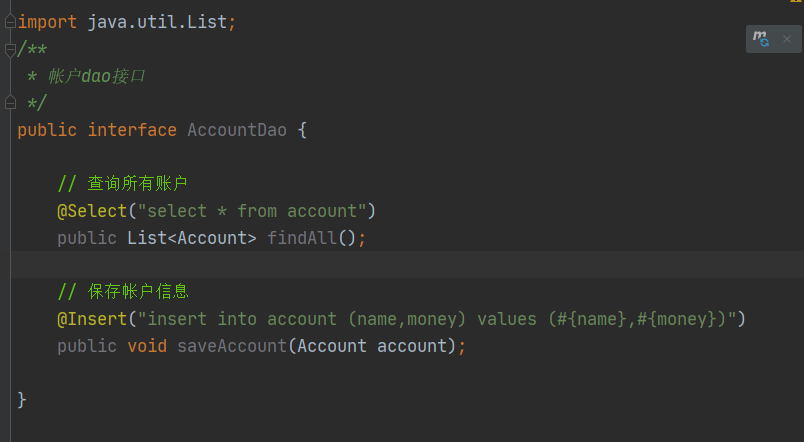The image size is (804, 442).
Task: Place the cursor in the saveAccount method name
Action: (232, 346)
